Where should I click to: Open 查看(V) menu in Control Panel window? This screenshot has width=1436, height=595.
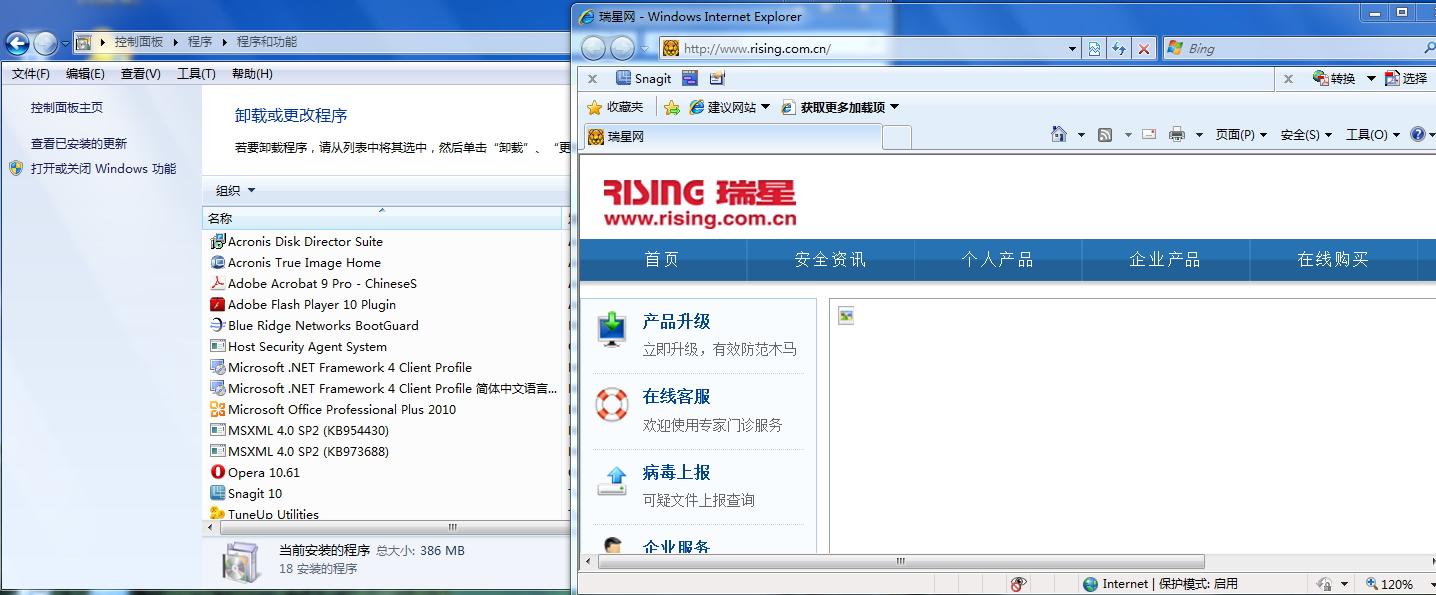(141, 74)
